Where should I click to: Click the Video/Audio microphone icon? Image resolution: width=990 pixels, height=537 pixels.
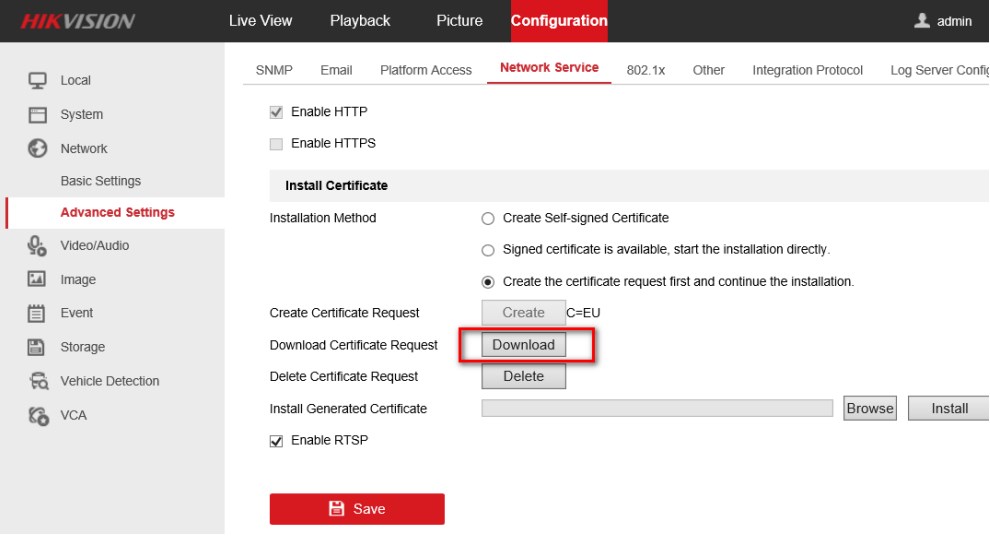click(x=37, y=245)
